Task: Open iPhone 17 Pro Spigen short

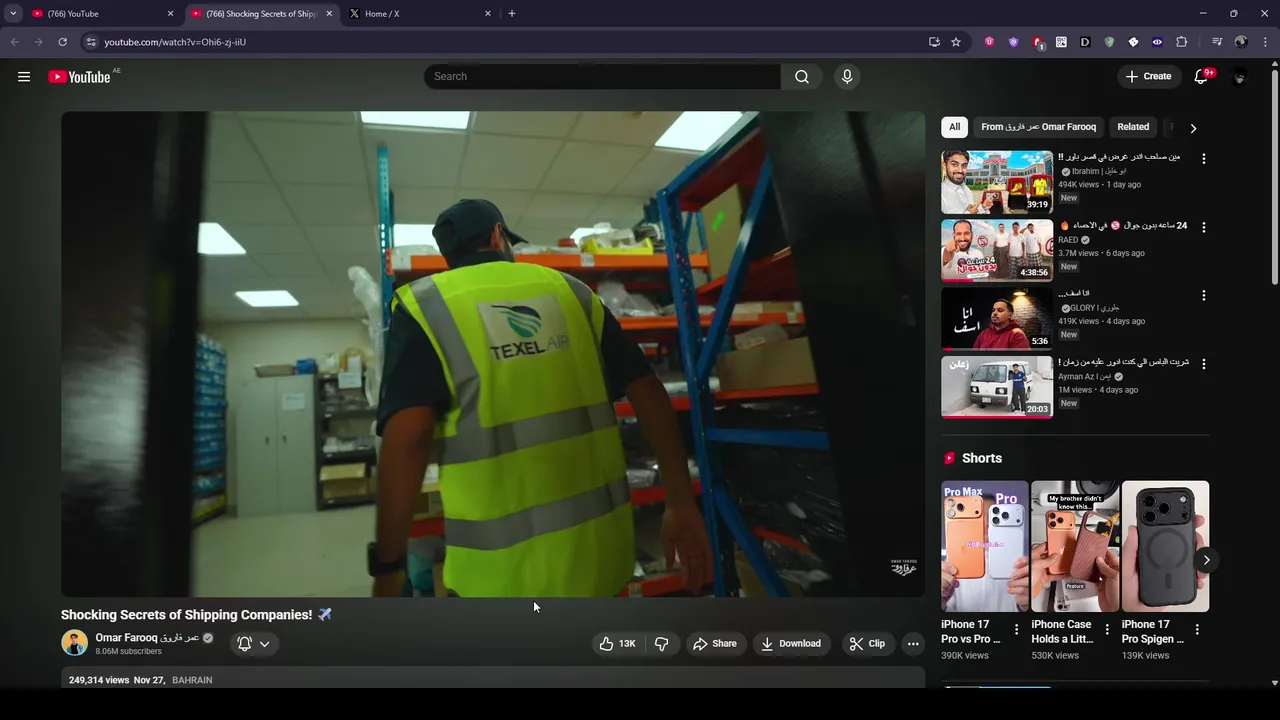Action: [1165, 547]
